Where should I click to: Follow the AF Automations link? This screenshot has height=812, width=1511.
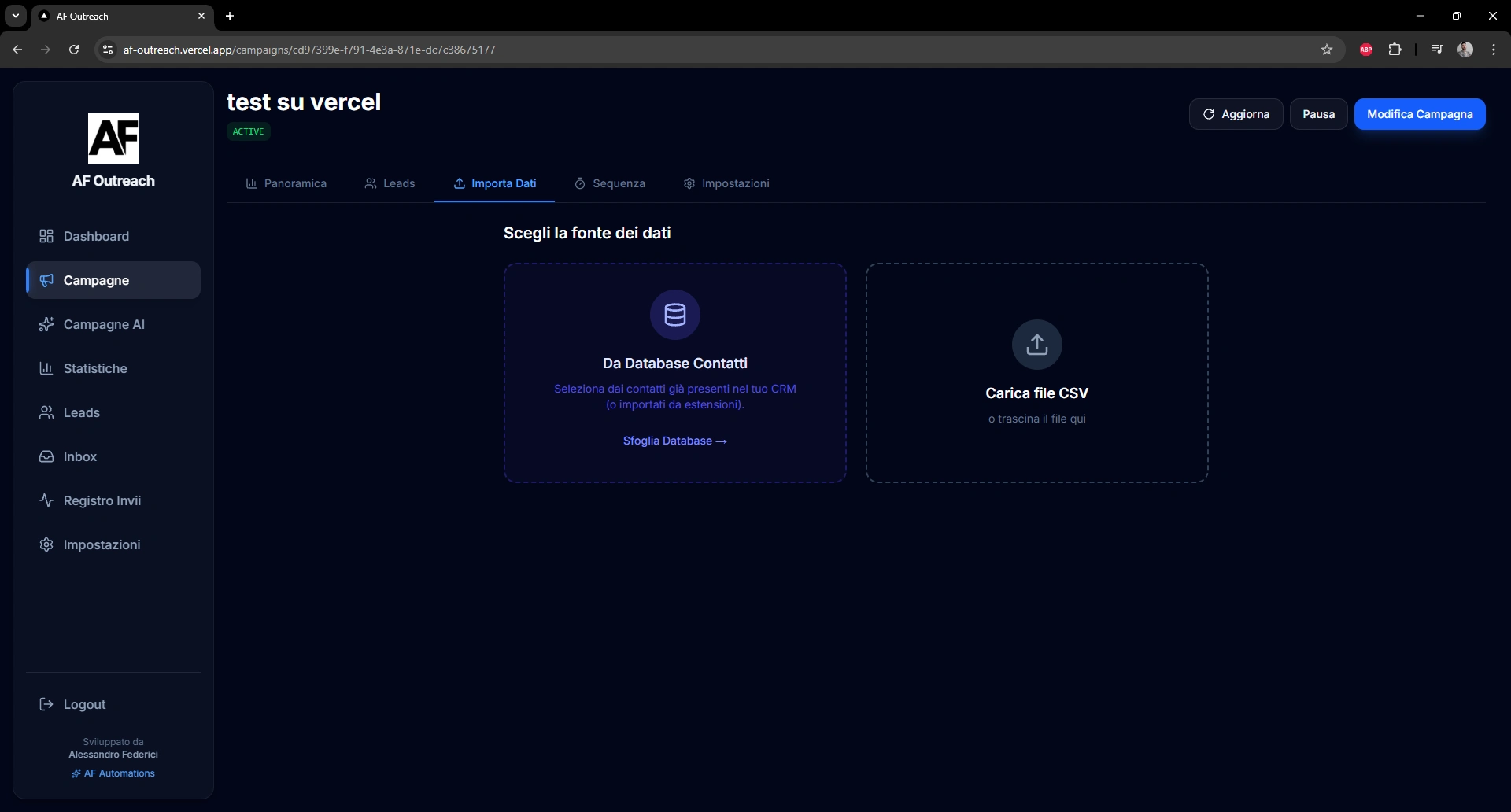[113, 773]
